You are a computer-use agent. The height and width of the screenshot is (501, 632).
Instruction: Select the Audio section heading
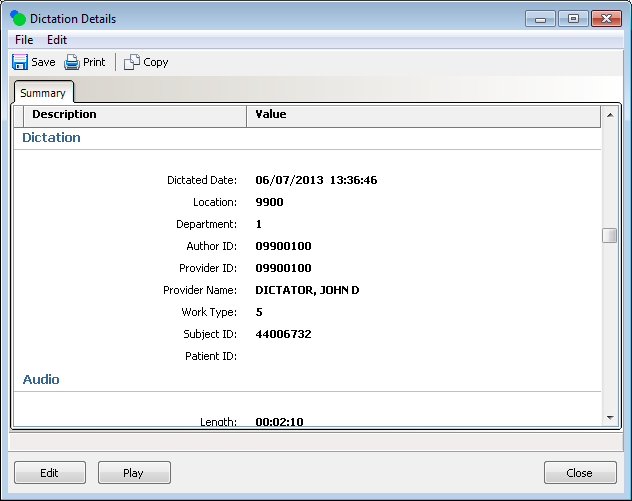click(x=41, y=380)
